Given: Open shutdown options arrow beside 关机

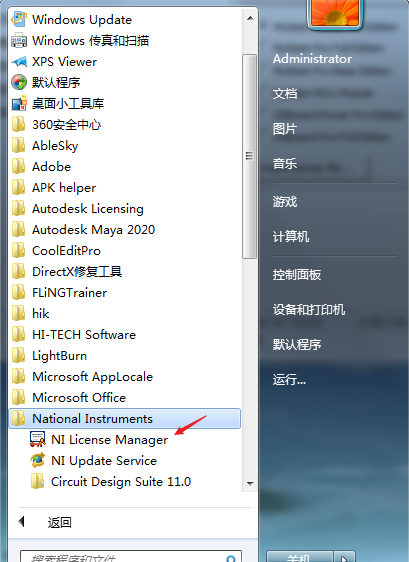Looking at the screenshot, I should pos(344,557).
